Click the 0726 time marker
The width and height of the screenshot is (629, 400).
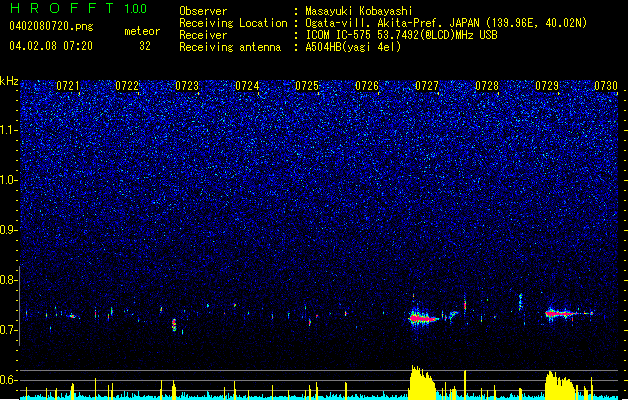(x=367, y=86)
